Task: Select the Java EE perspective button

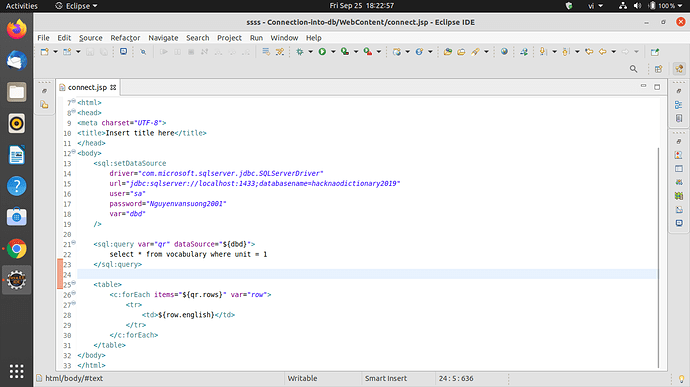Action: click(x=679, y=69)
